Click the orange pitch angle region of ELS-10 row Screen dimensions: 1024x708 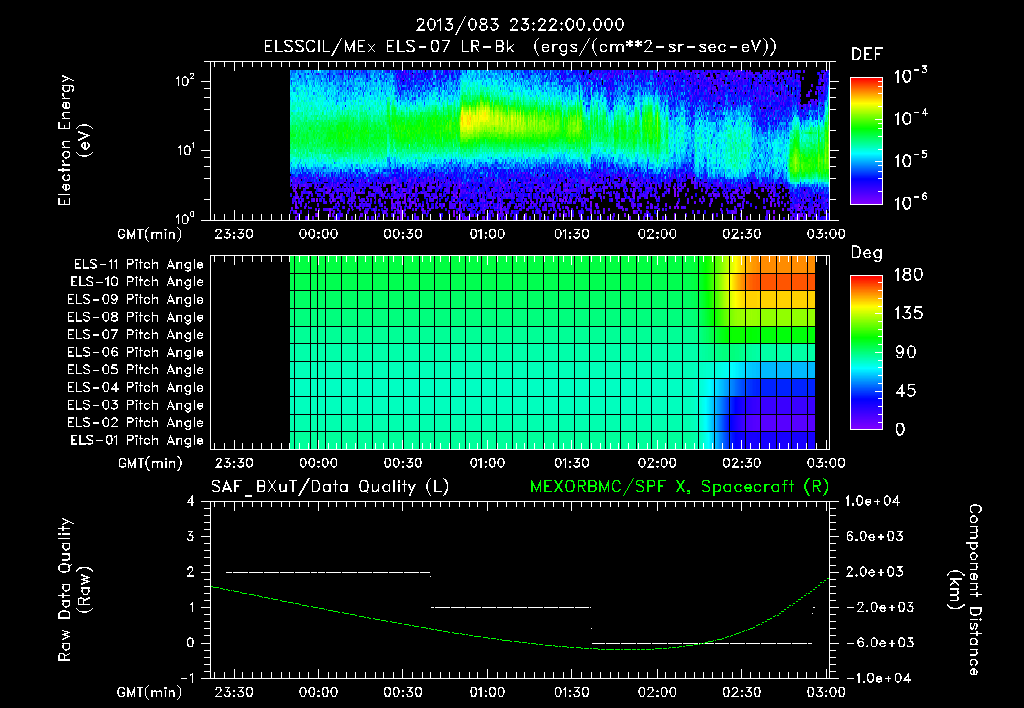point(778,282)
